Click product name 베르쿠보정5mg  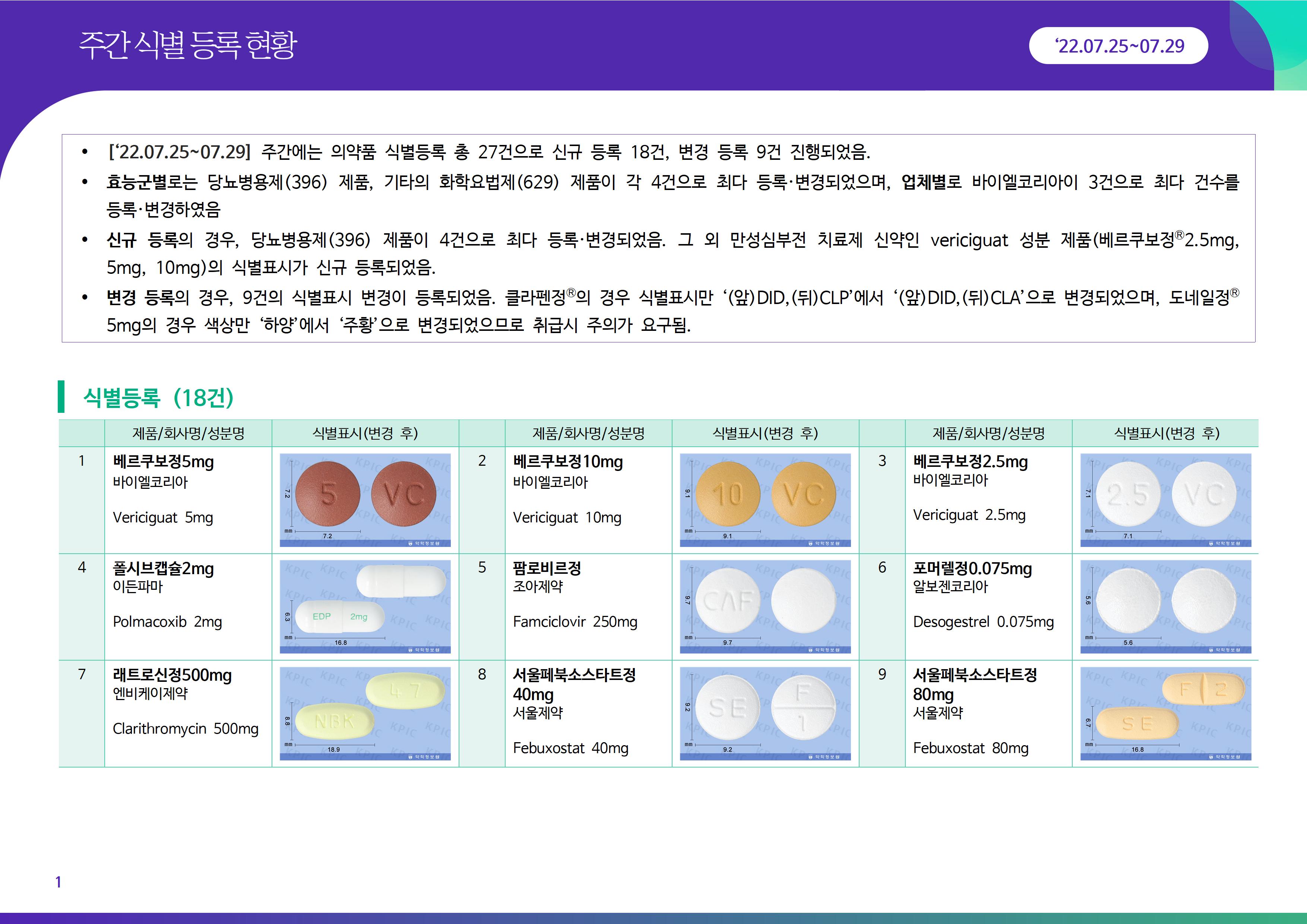163,462
